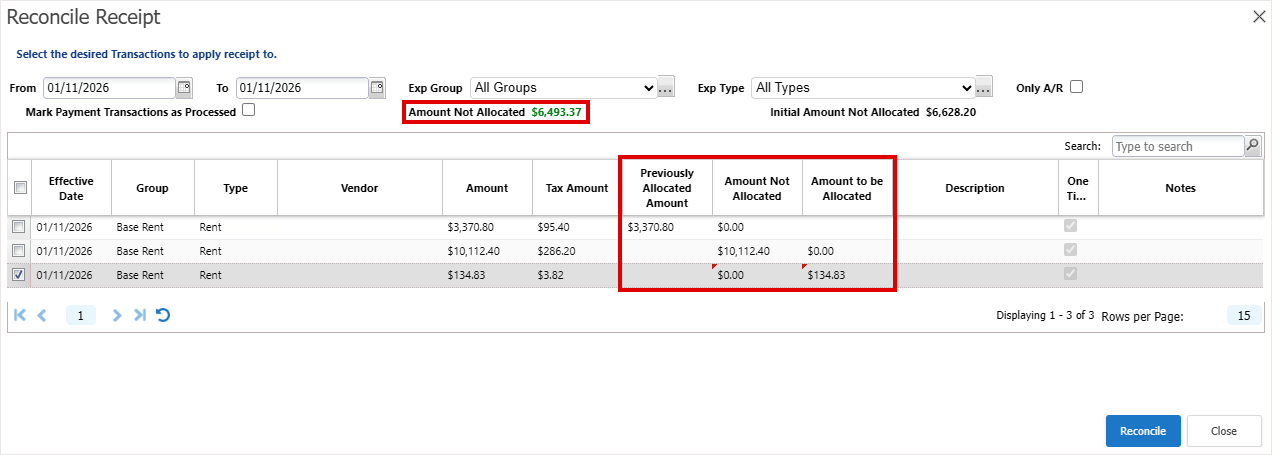Open the To date calendar picker
Viewport: 1272px width, 455px height.
tap(377, 88)
